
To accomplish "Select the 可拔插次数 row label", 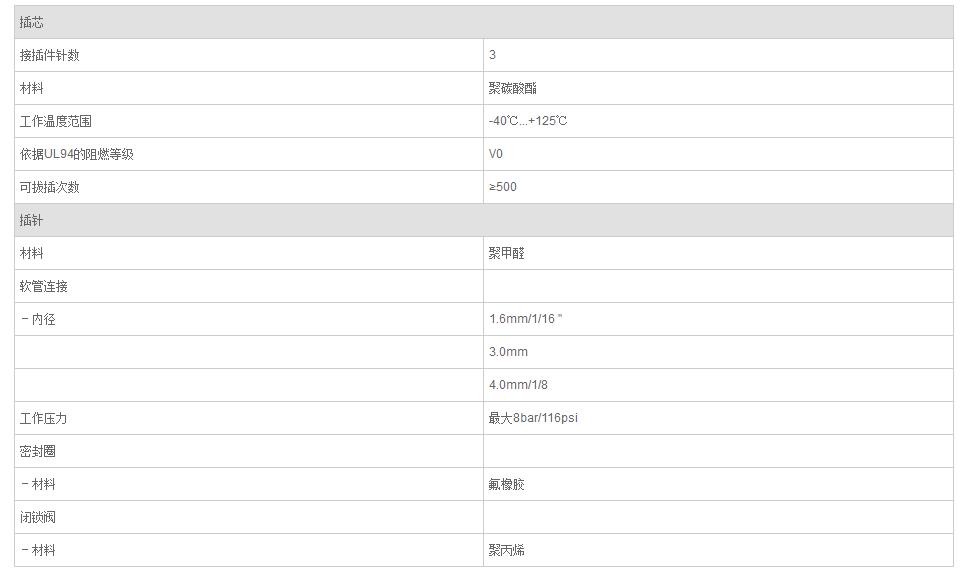I will tap(50, 187).
